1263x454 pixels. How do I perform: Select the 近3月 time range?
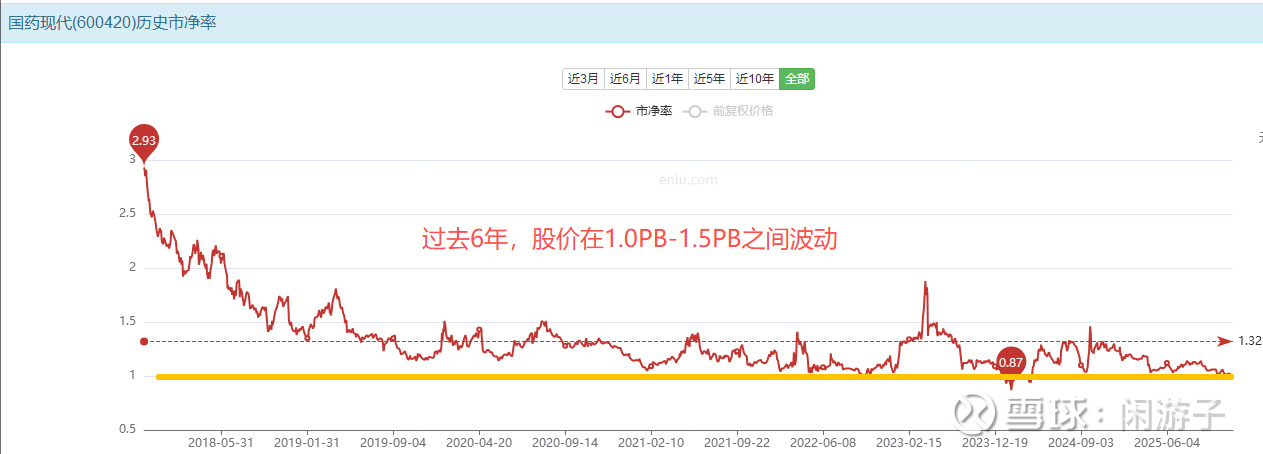click(x=583, y=79)
